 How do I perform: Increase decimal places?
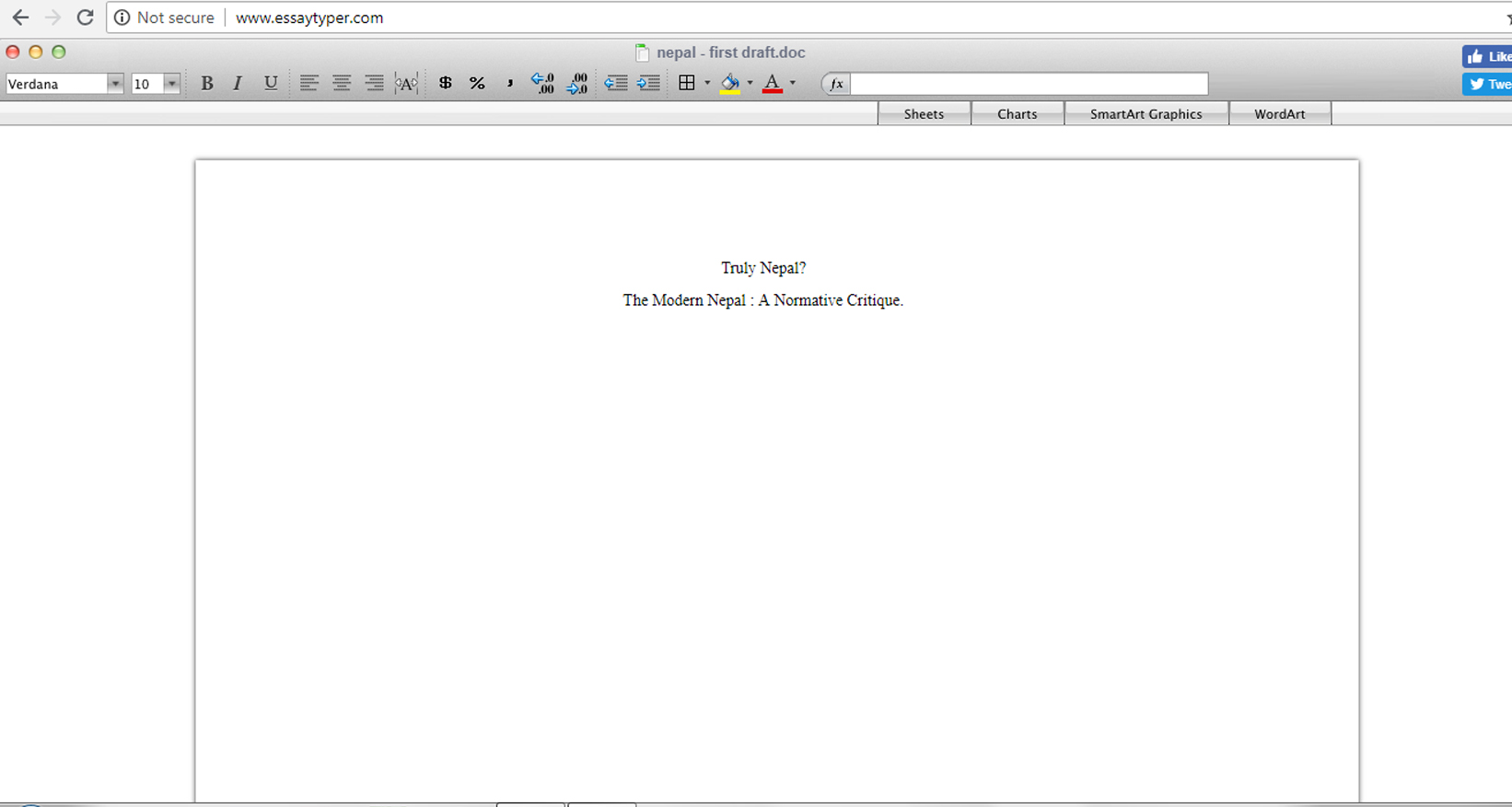point(542,84)
